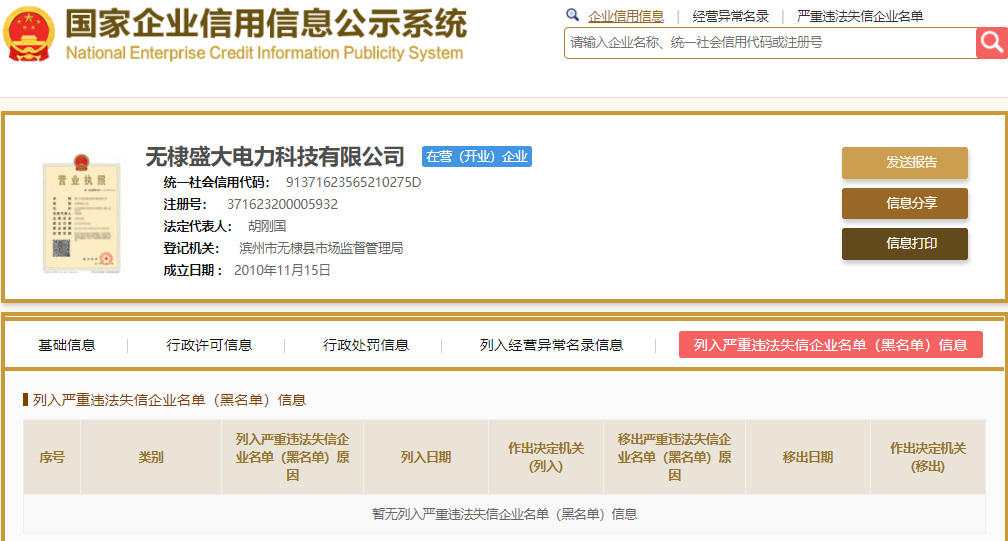Click the 序号 column header
The image size is (1008, 541).
(52, 457)
